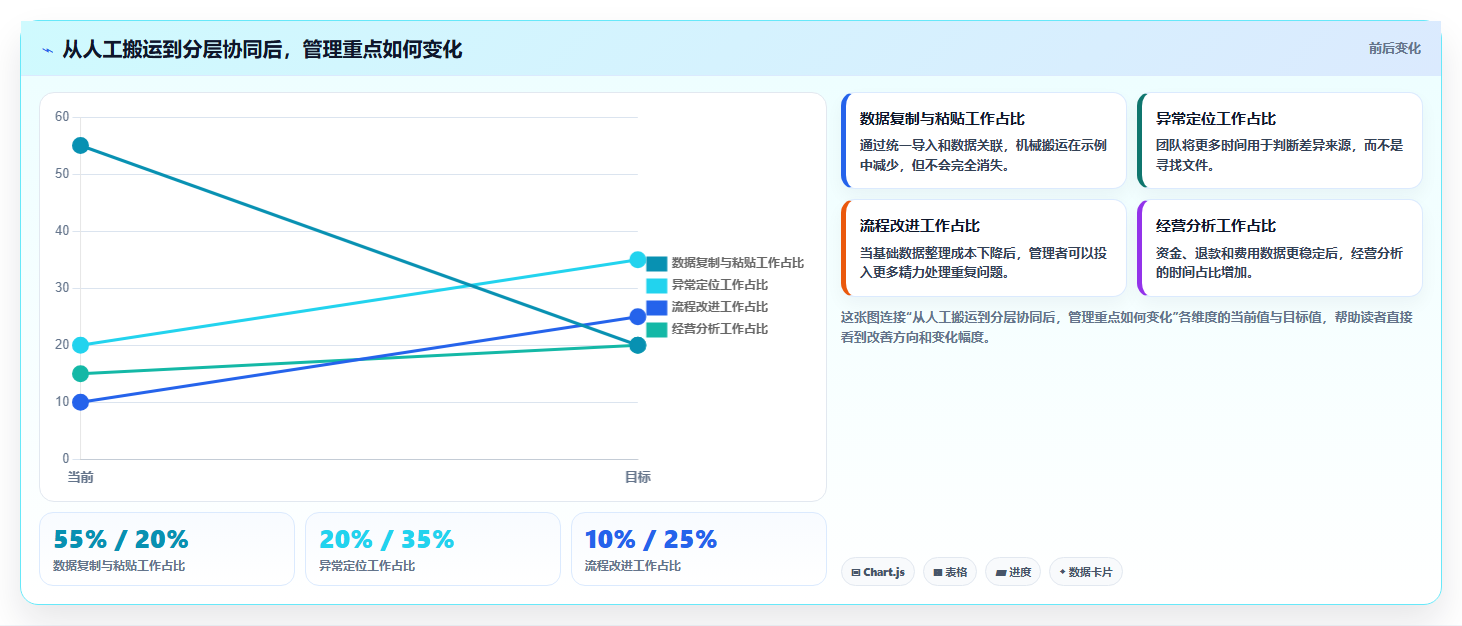The width and height of the screenshot is (1462, 626).
Task: Select the 20 data point at 当前
Action: pos(80,345)
